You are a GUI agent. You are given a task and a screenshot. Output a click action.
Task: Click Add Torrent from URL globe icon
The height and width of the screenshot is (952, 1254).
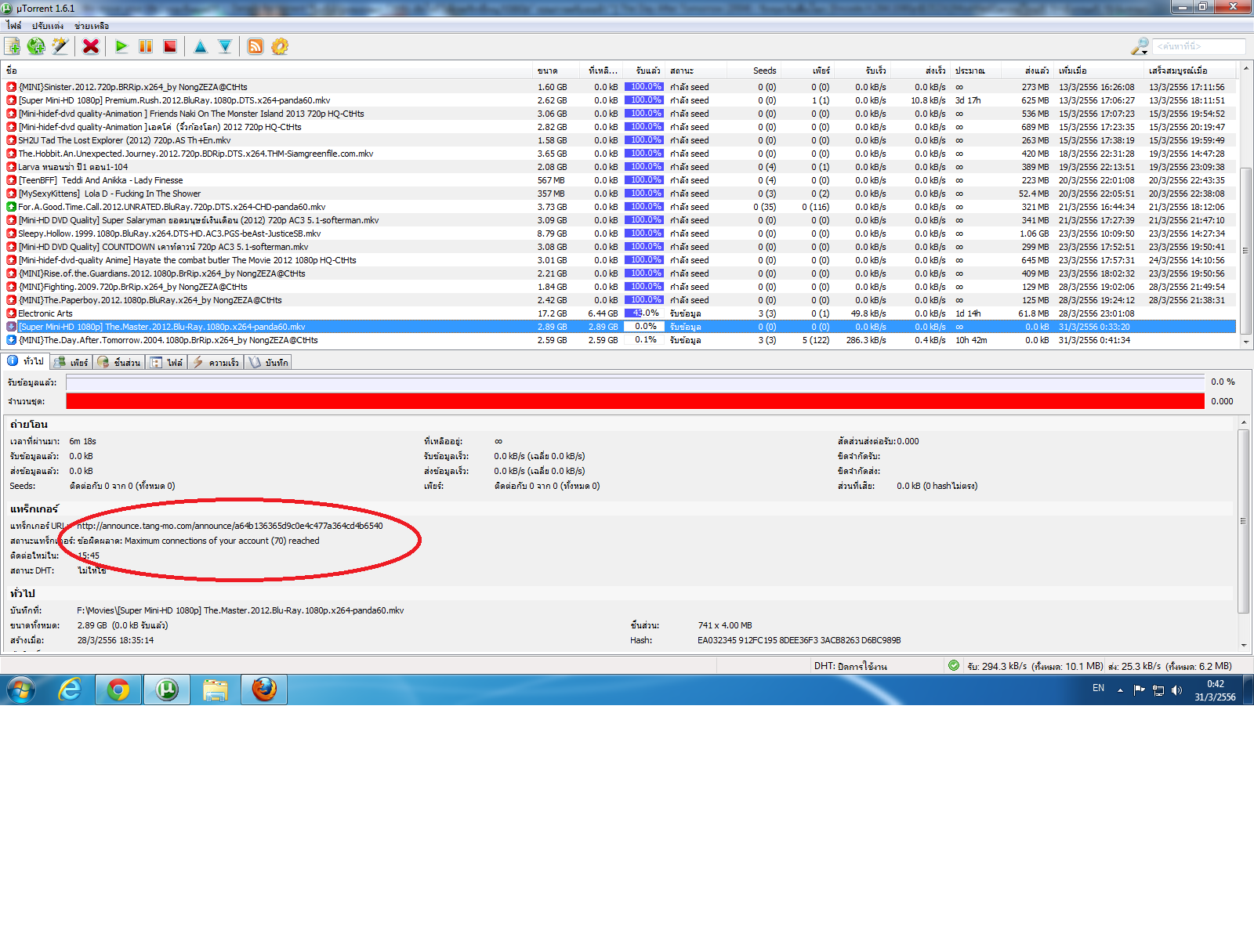36,46
